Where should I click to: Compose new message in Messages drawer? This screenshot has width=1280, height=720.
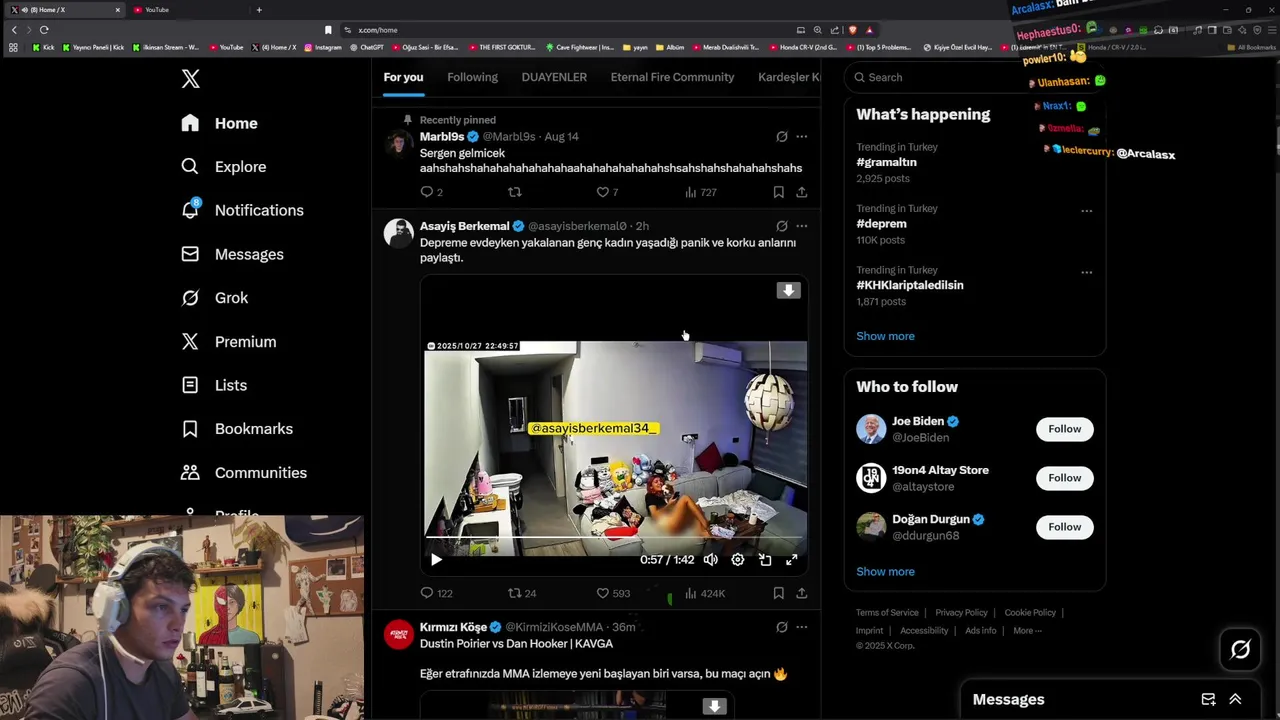pyautogui.click(x=1208, y=700)
